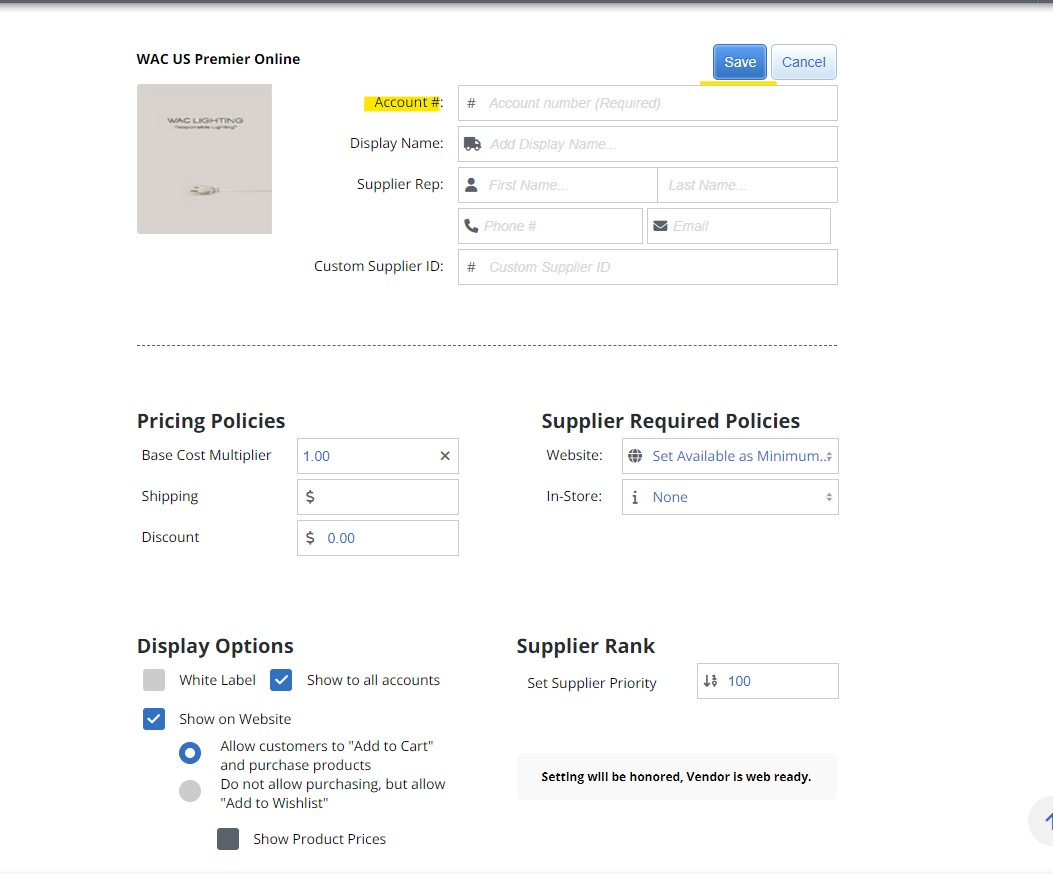The height and width of the screenshot is (874, 1053).
Task: Select Do not allow purchasing radio option
Action: click(190, 791)
